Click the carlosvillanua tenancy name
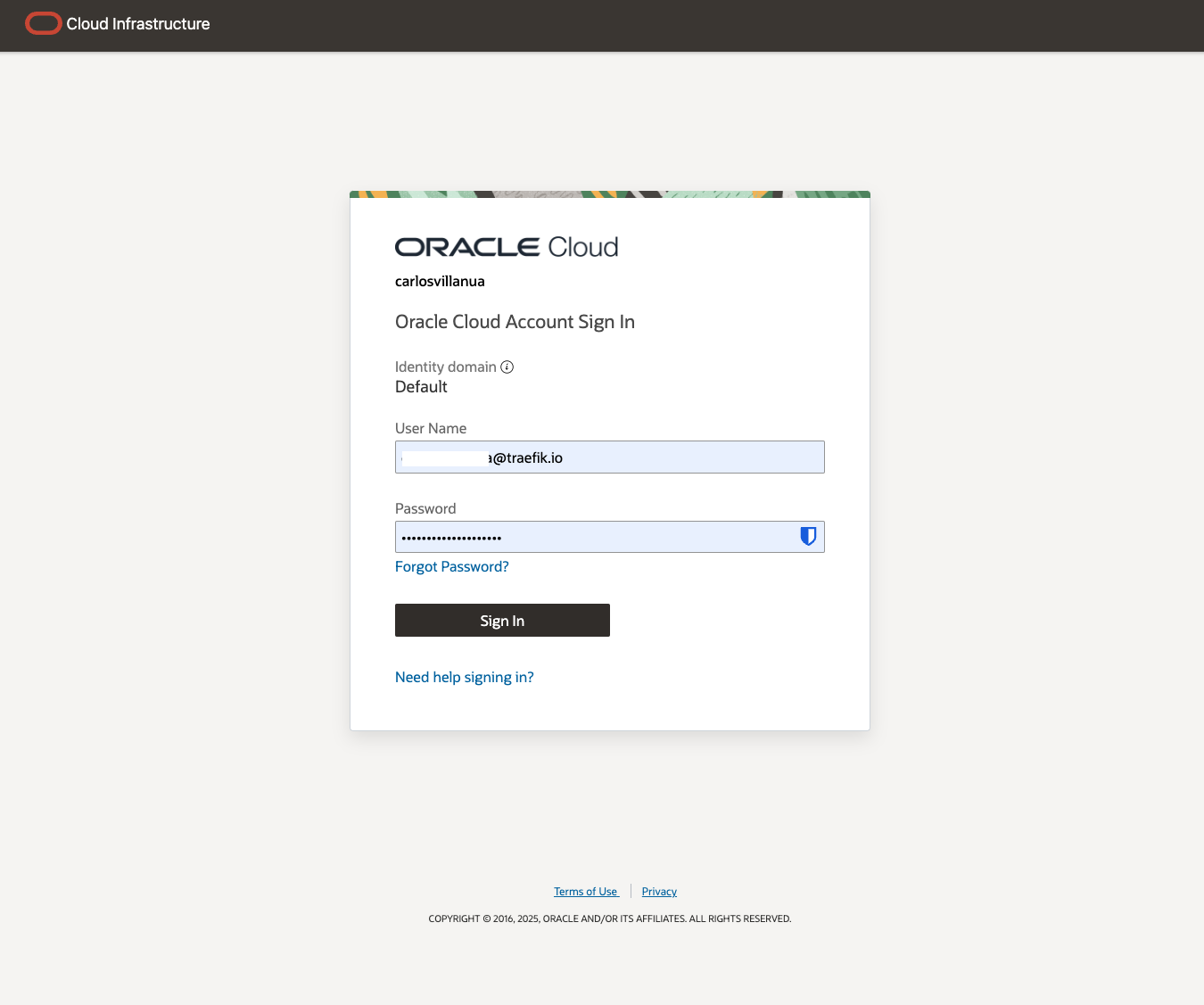 [440, 281]
